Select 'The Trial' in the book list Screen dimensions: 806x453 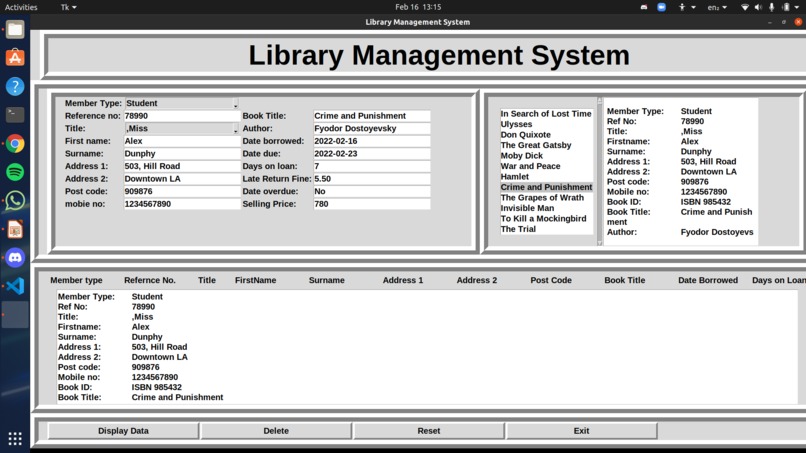pyautogui.click(x=518, y=229)
